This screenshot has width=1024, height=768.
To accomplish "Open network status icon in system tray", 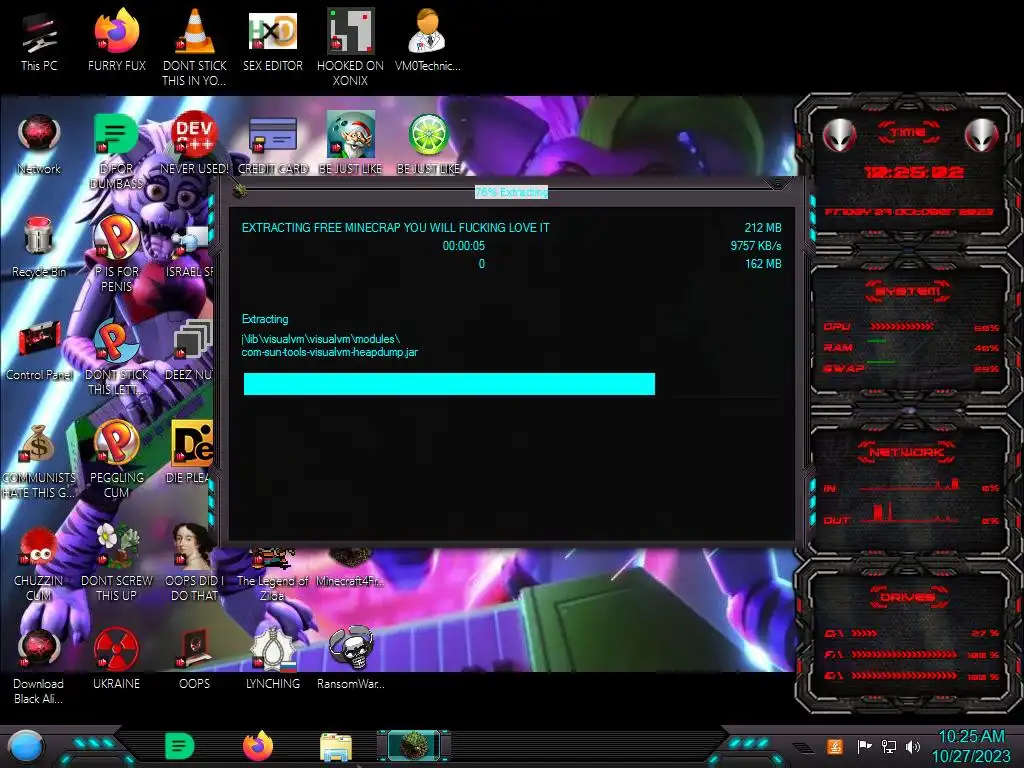I will 889,746.
